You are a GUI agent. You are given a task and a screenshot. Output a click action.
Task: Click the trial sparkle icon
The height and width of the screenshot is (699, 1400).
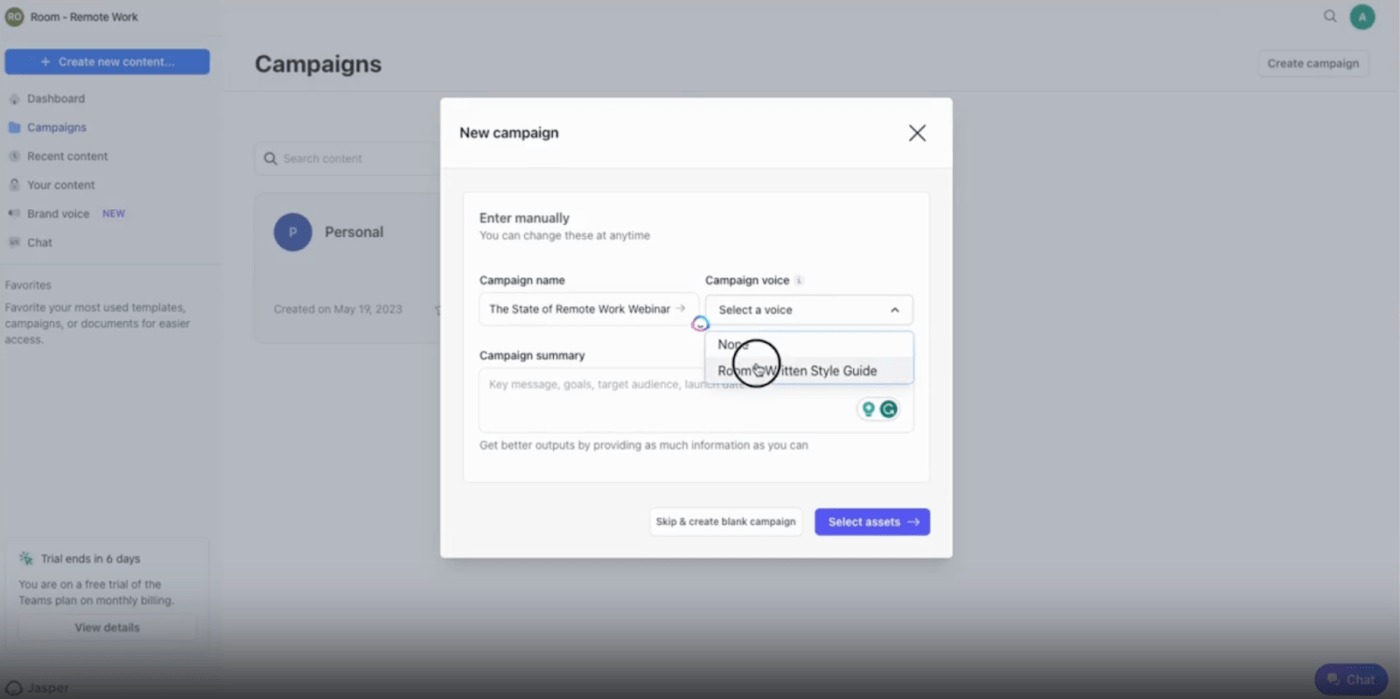[26, 559]
